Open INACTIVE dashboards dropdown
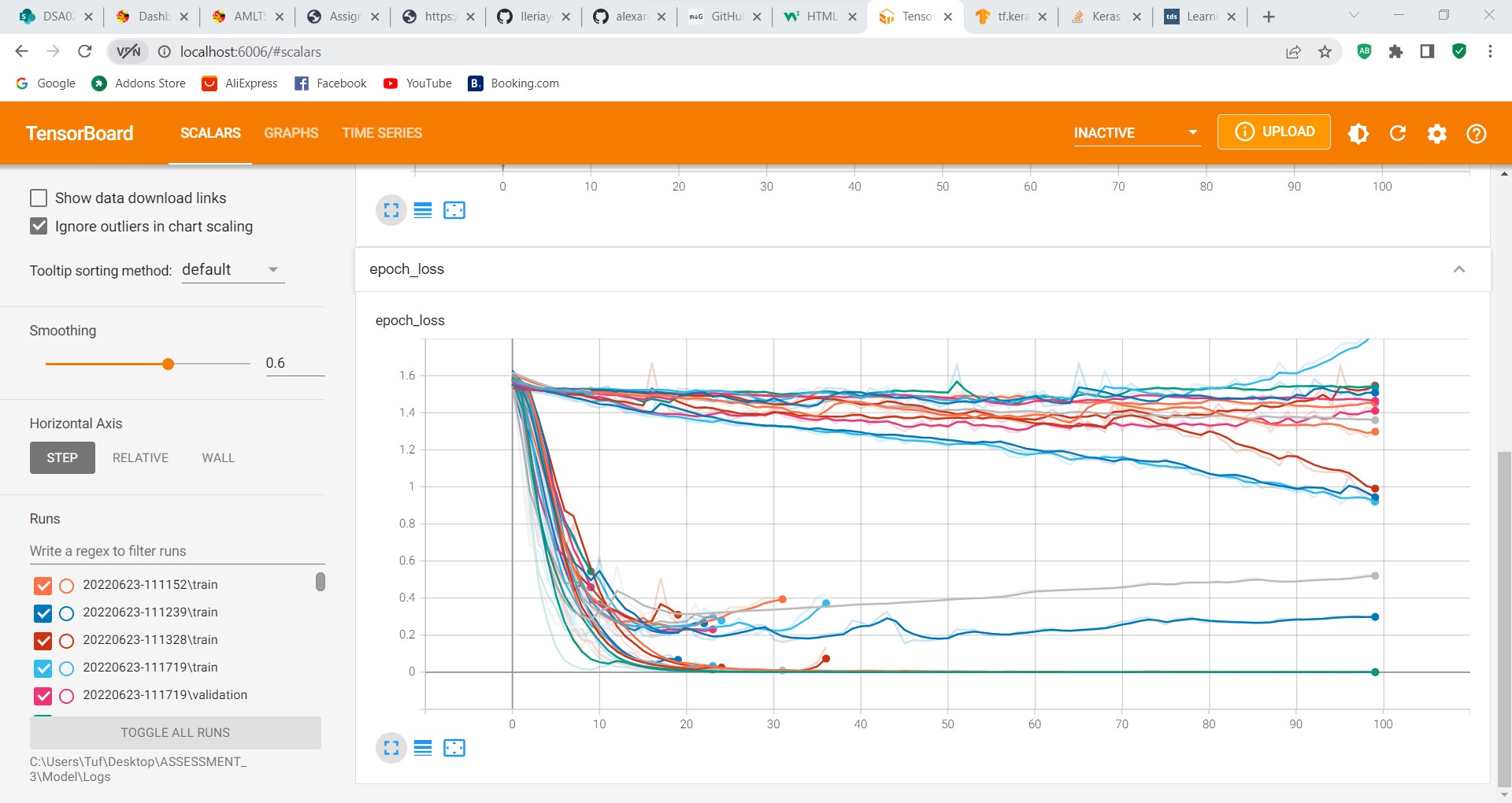 (x=1136, y=133)
